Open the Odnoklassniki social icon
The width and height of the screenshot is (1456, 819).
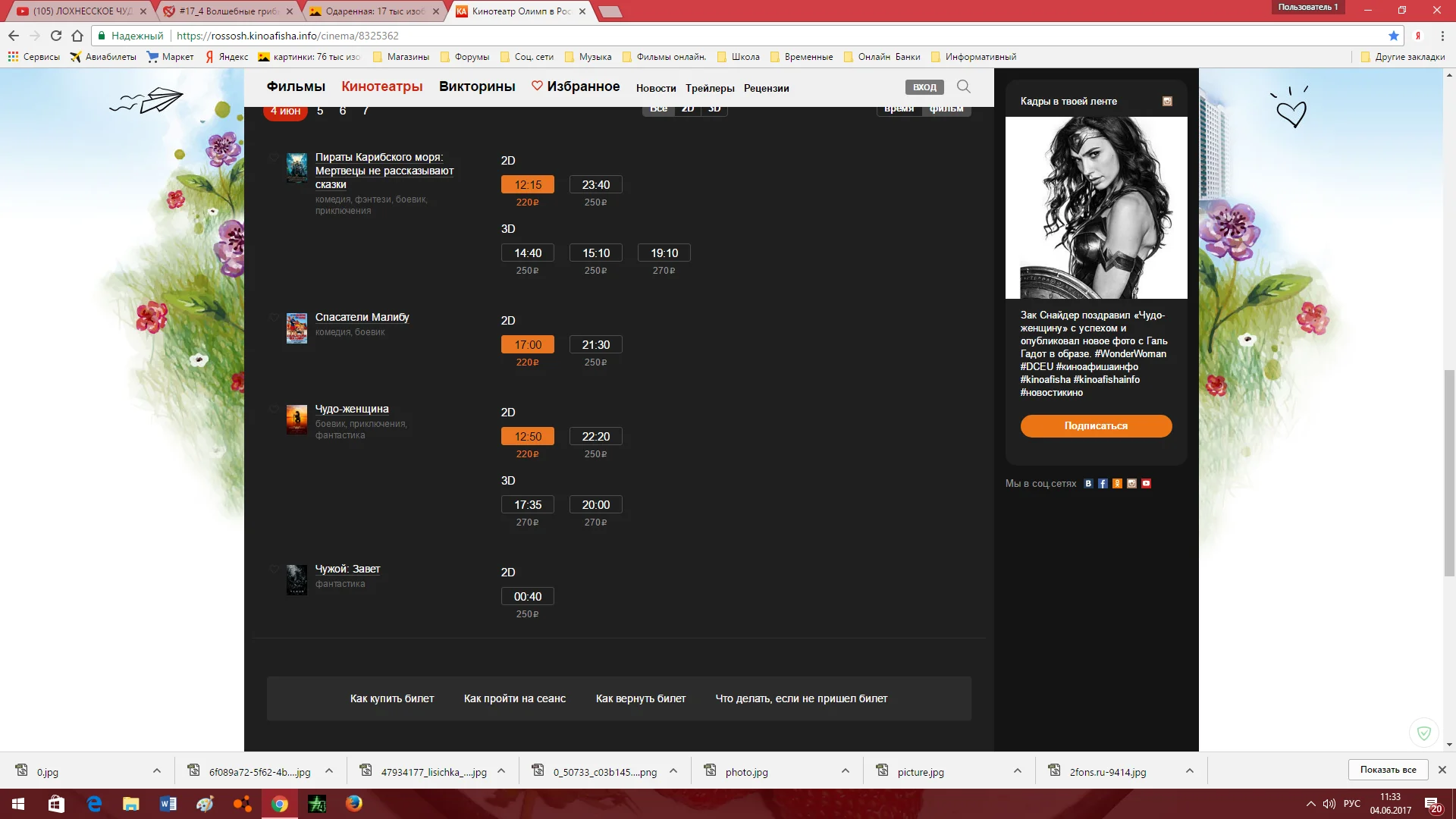[x=1117, y=484]
